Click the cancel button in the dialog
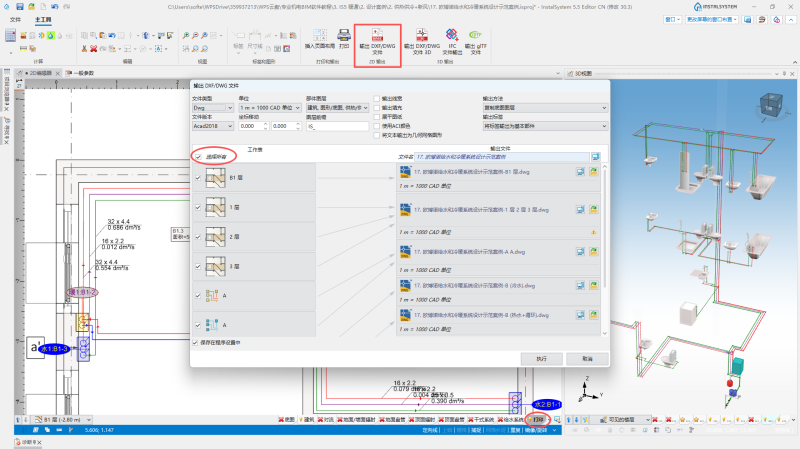The width and height of the screenshot is (800, 449). (587, 359)
